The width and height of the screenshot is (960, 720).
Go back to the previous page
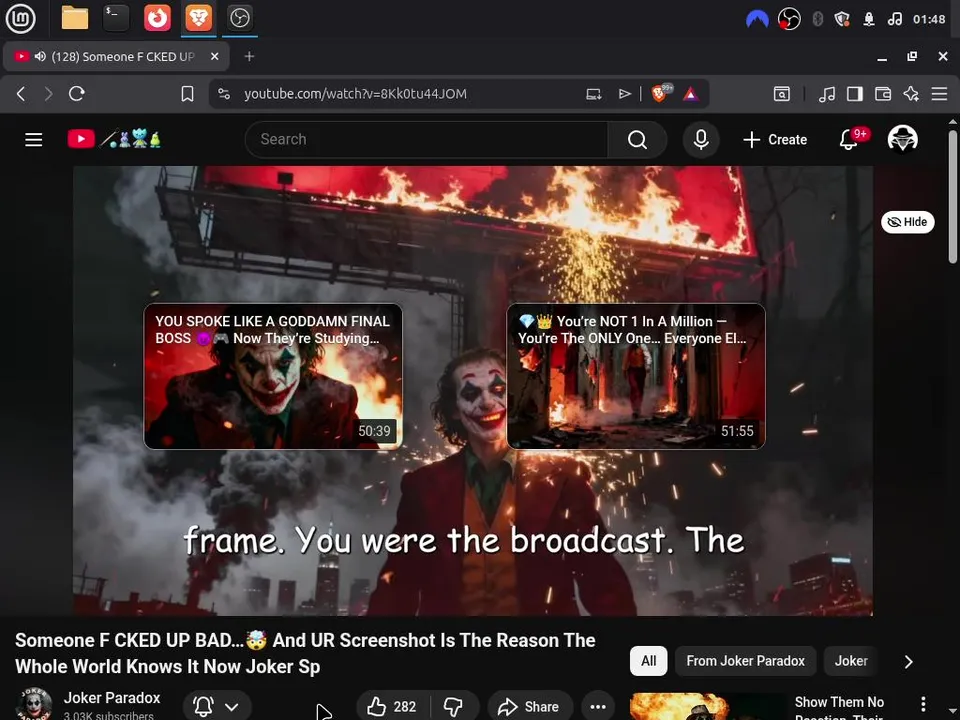21,94
